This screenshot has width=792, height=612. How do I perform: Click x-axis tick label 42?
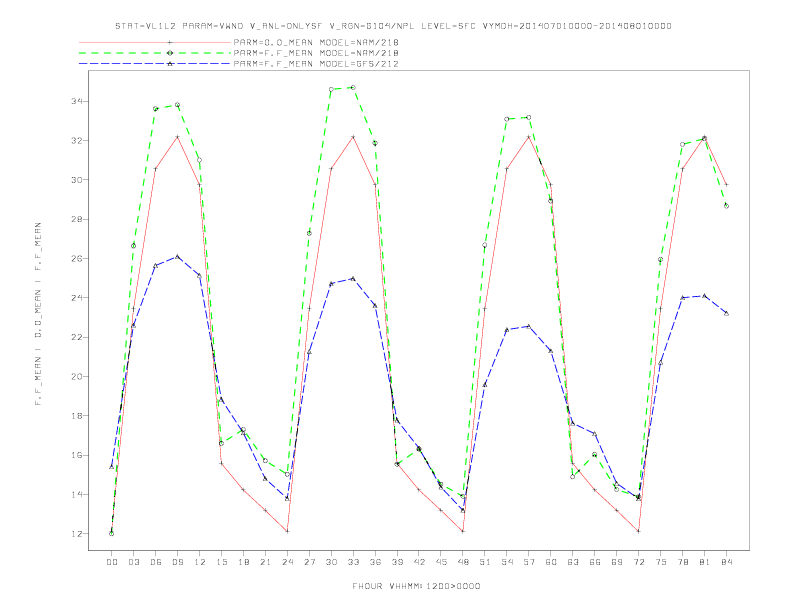pyautogui.click(x=419, y=562)
